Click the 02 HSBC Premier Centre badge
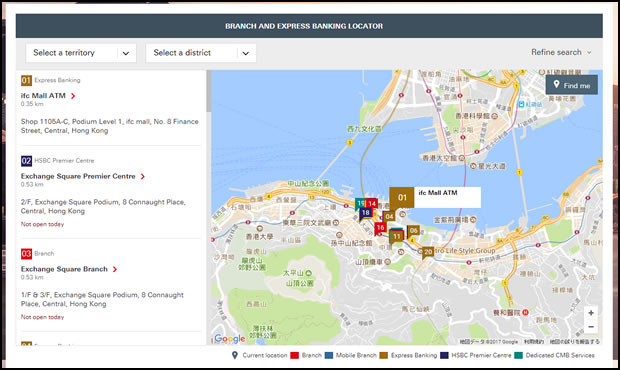The width and height of the screenshot is (620, 370). point(26,161)
